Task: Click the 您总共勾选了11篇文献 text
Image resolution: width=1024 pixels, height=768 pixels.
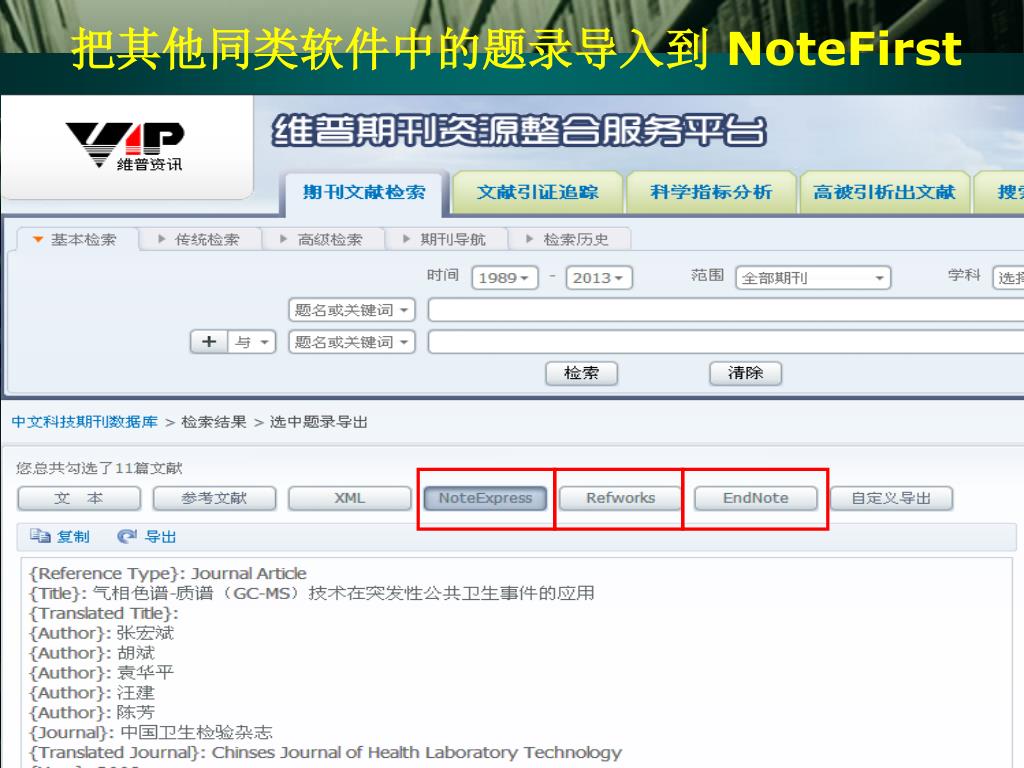Action: [99, 468]
